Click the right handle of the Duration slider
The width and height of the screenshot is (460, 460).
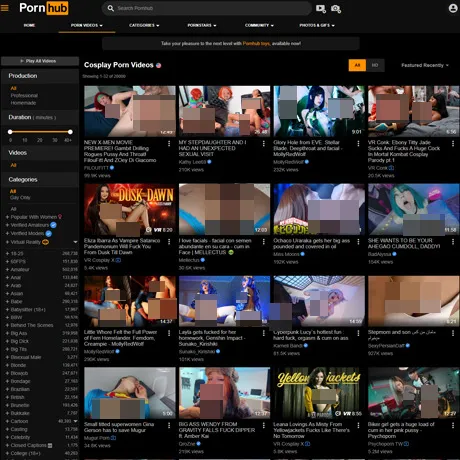pos(70,132)
